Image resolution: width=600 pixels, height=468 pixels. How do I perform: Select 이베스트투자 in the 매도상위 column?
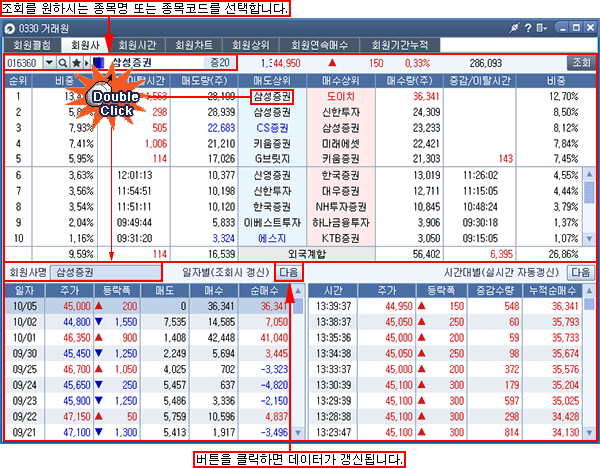pyautogui.click(x=272, y=222)
